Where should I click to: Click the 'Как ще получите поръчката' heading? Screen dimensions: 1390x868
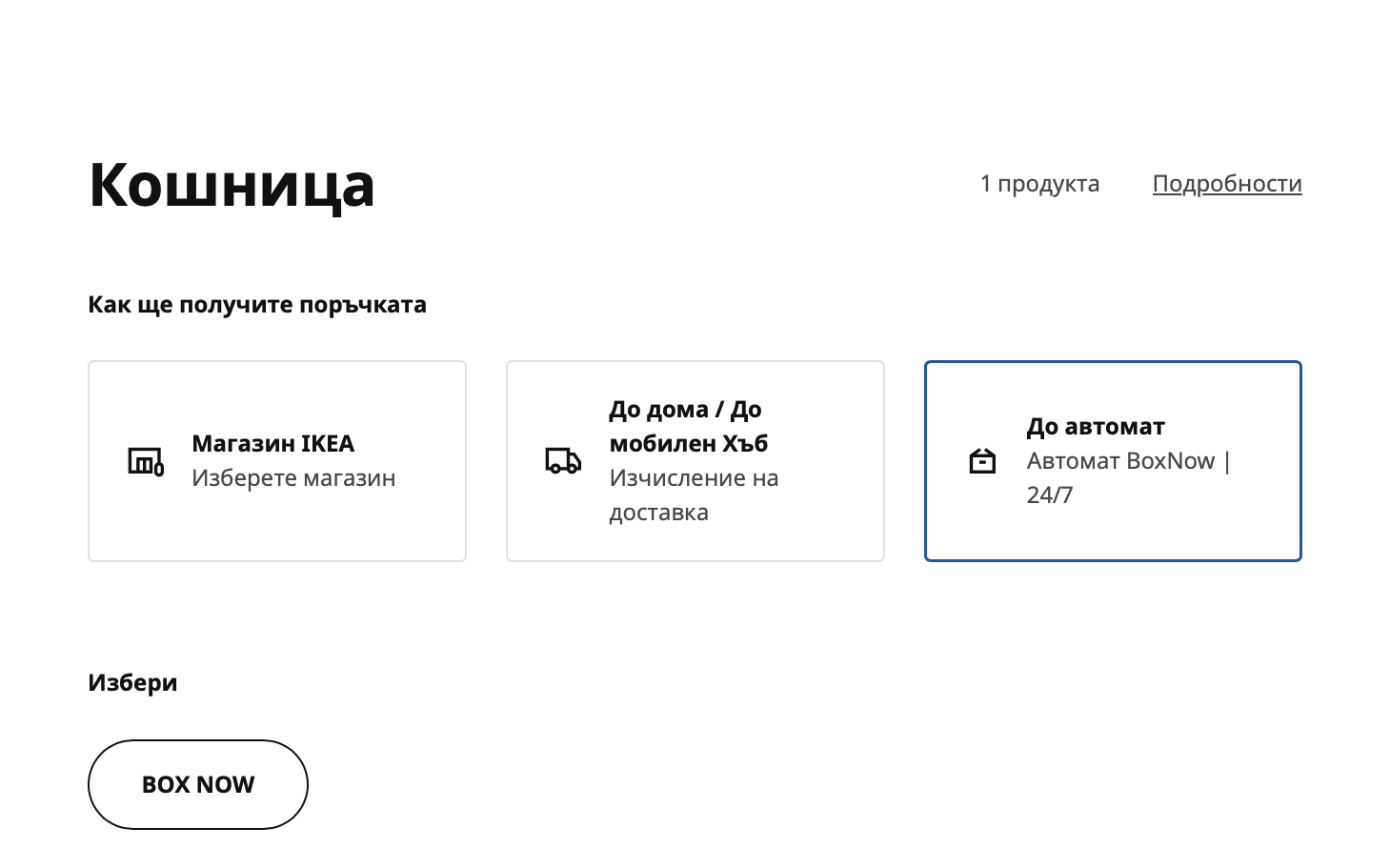coord(257,305)
